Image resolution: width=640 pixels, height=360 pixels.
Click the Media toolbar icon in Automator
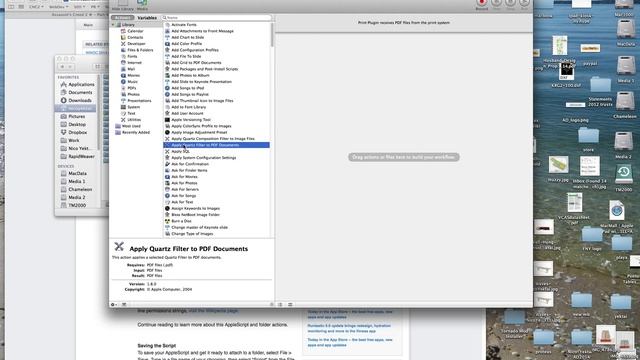click(x=142, y=3)
